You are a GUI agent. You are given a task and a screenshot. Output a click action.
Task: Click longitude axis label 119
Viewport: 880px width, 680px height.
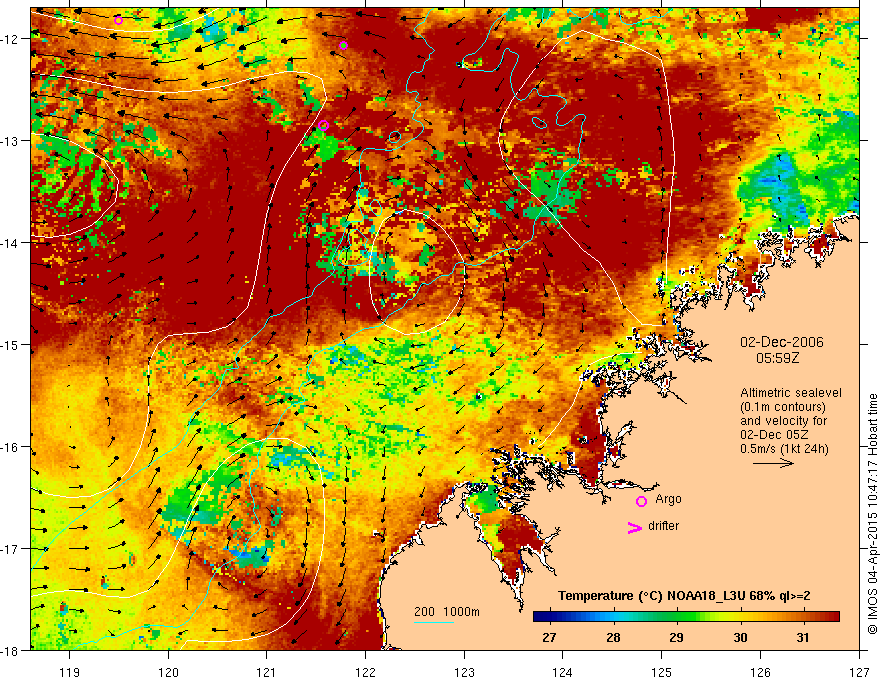pyautogui.click(x=70, y=672)
